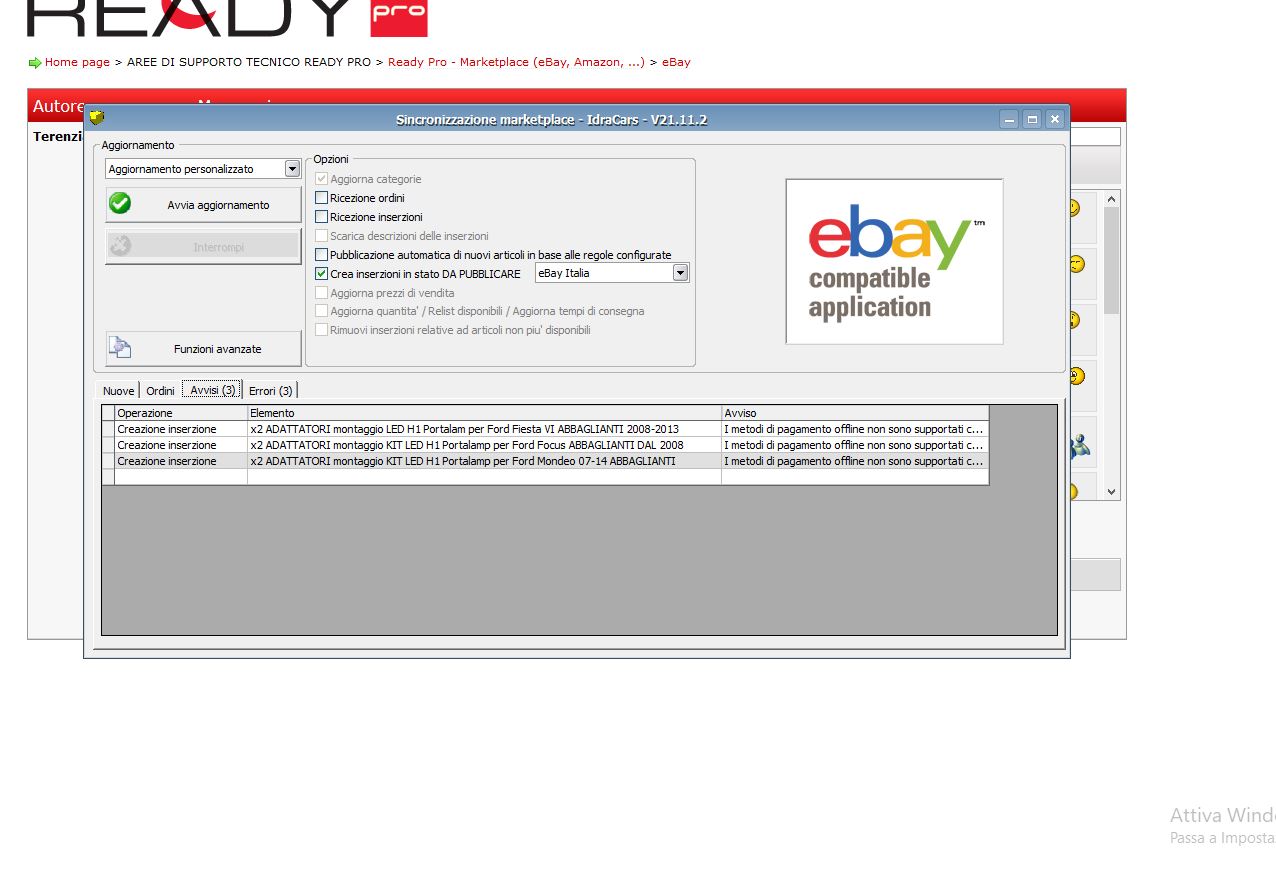Enable Ricezione inserzioni
The height and width of the screenshot is (873, 1276).
click(322, 217)
